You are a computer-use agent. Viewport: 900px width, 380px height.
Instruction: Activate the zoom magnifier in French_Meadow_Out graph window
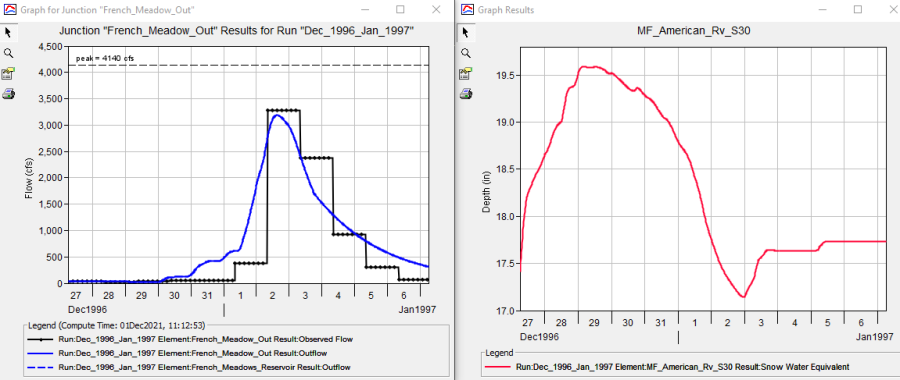[8, 53]
